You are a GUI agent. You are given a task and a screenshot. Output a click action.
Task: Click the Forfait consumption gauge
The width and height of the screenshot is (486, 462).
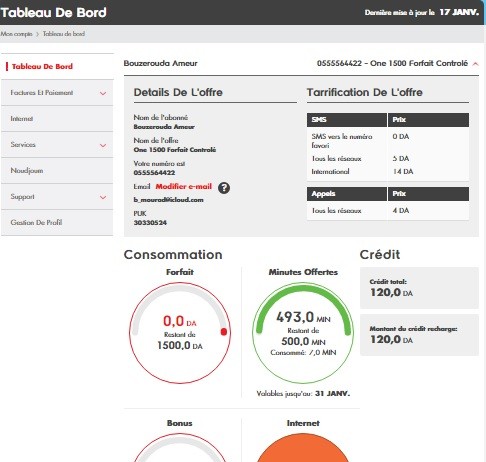[x=180, y=333]
